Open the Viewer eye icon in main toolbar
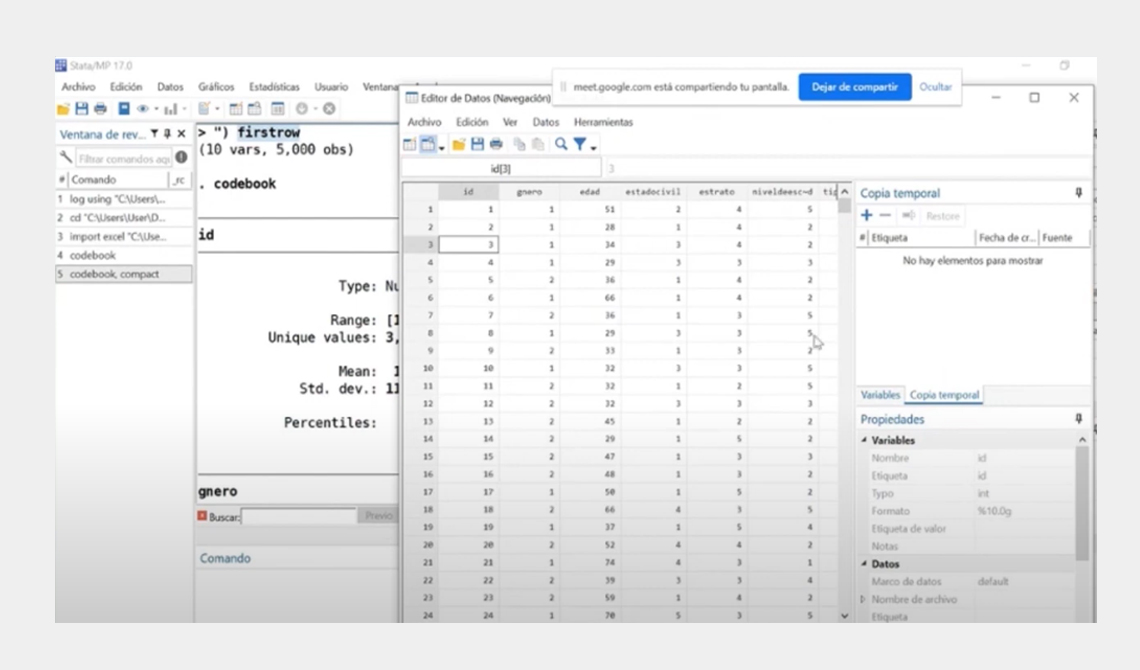This screenshot has height=670, width=1140. pyautogui.click(x=142, y=109)
